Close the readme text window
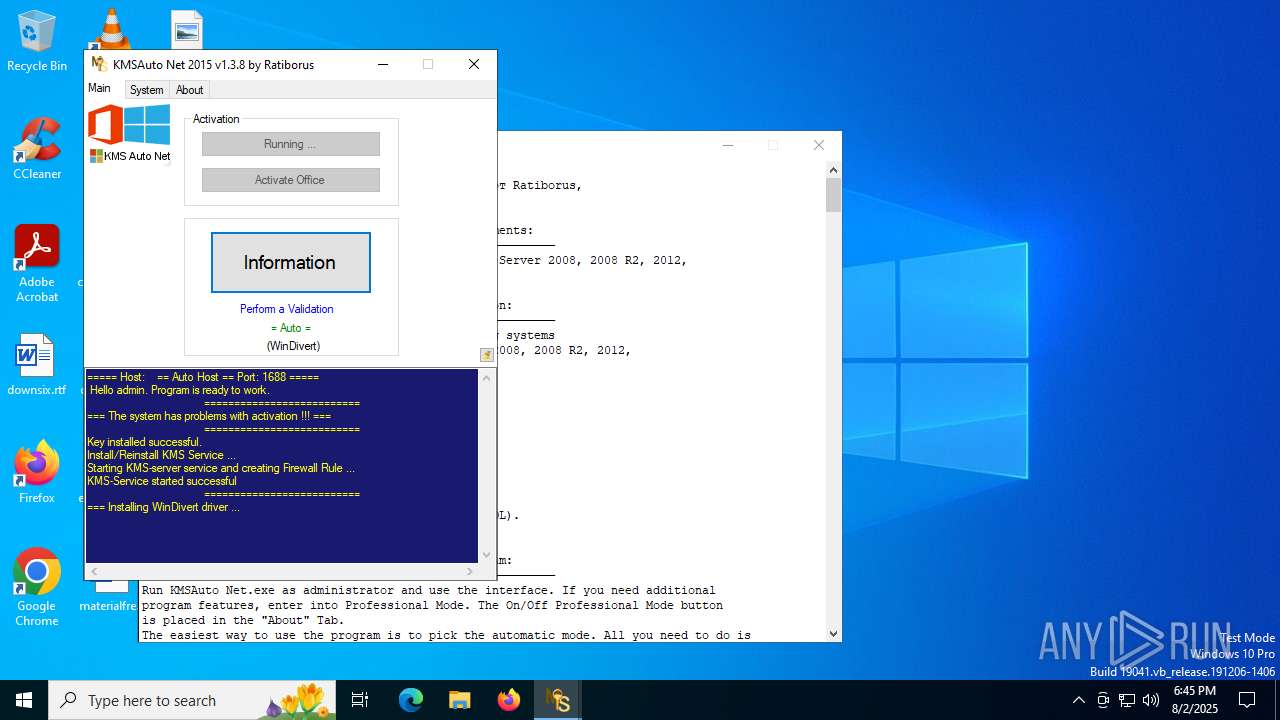 (819, 145)
